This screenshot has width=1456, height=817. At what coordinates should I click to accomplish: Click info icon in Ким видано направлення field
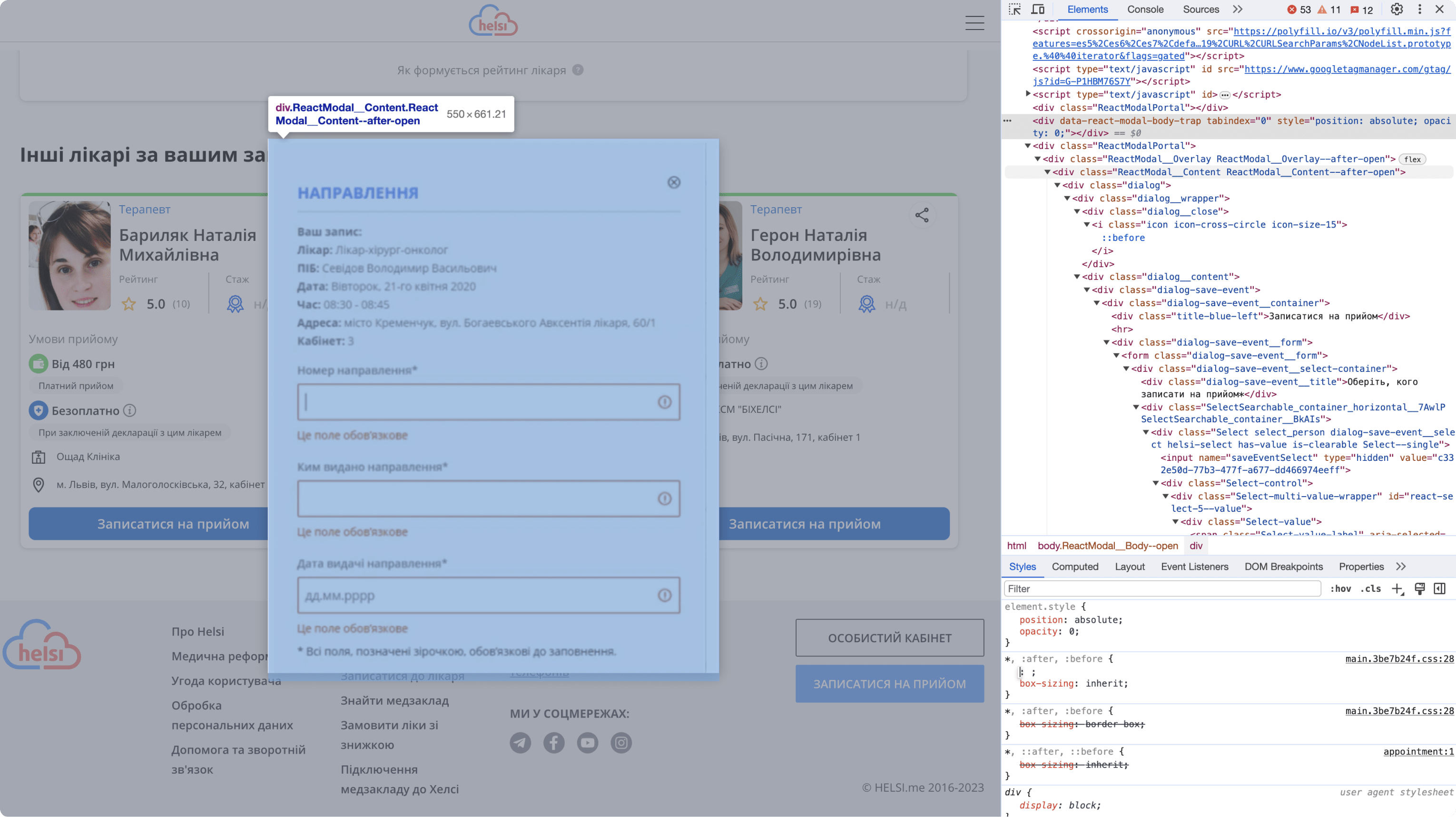[x=665, y=498]
